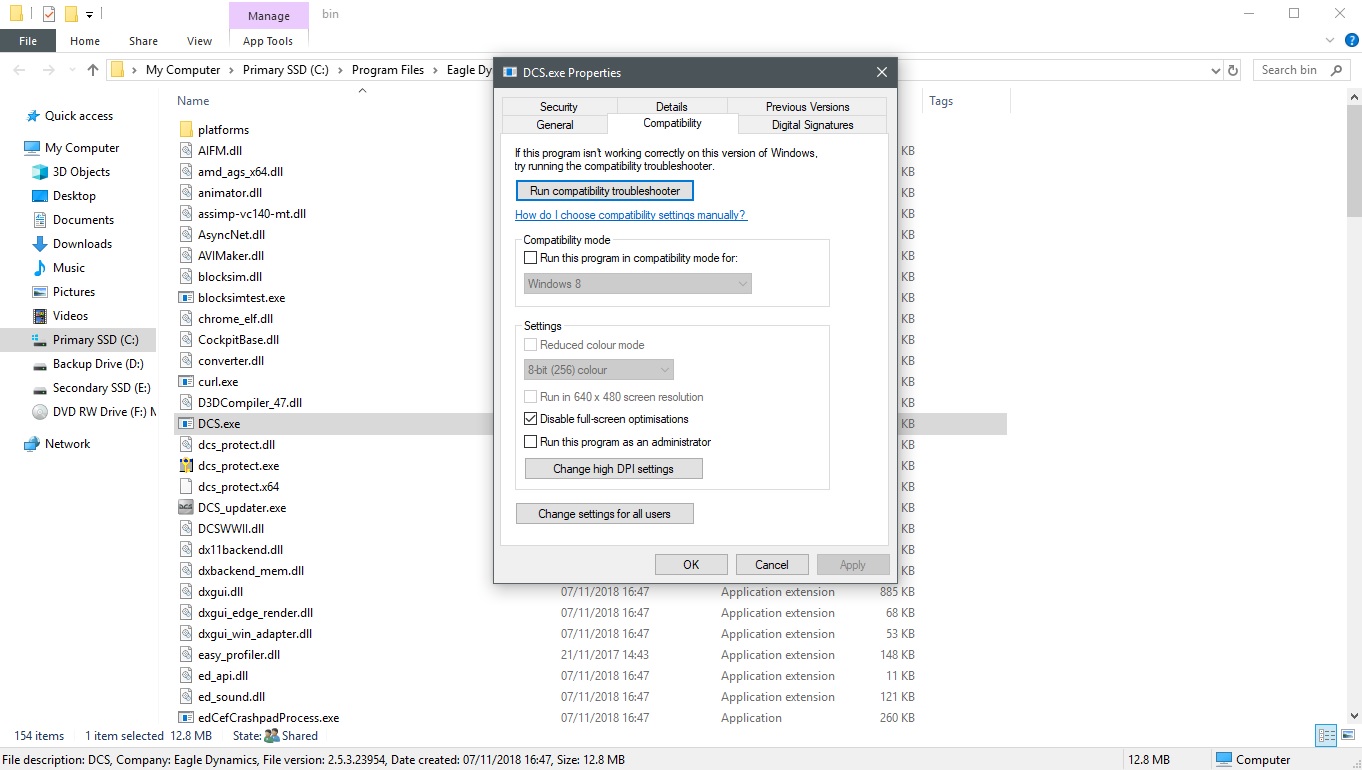The image size is (1362, 770).
Task: Switch to large icons view icon
Action: pyautogui.click(x=1346, y=736)
